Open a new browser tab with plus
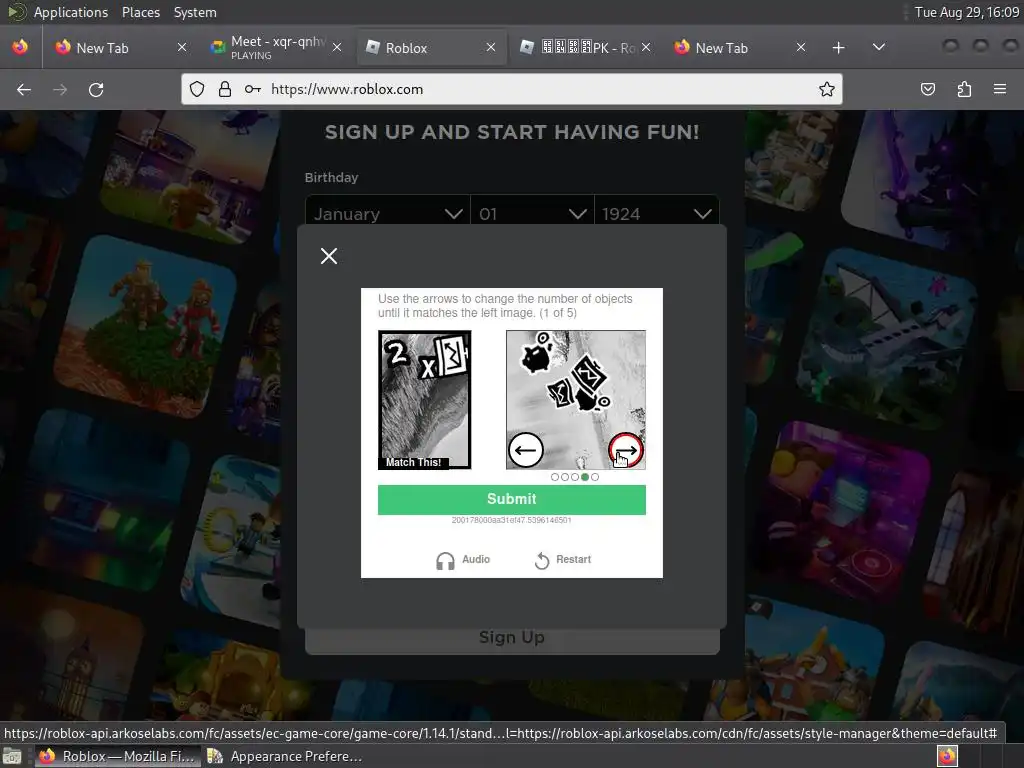The width and height of the screenshot is (1024, 768). [839, 48]
